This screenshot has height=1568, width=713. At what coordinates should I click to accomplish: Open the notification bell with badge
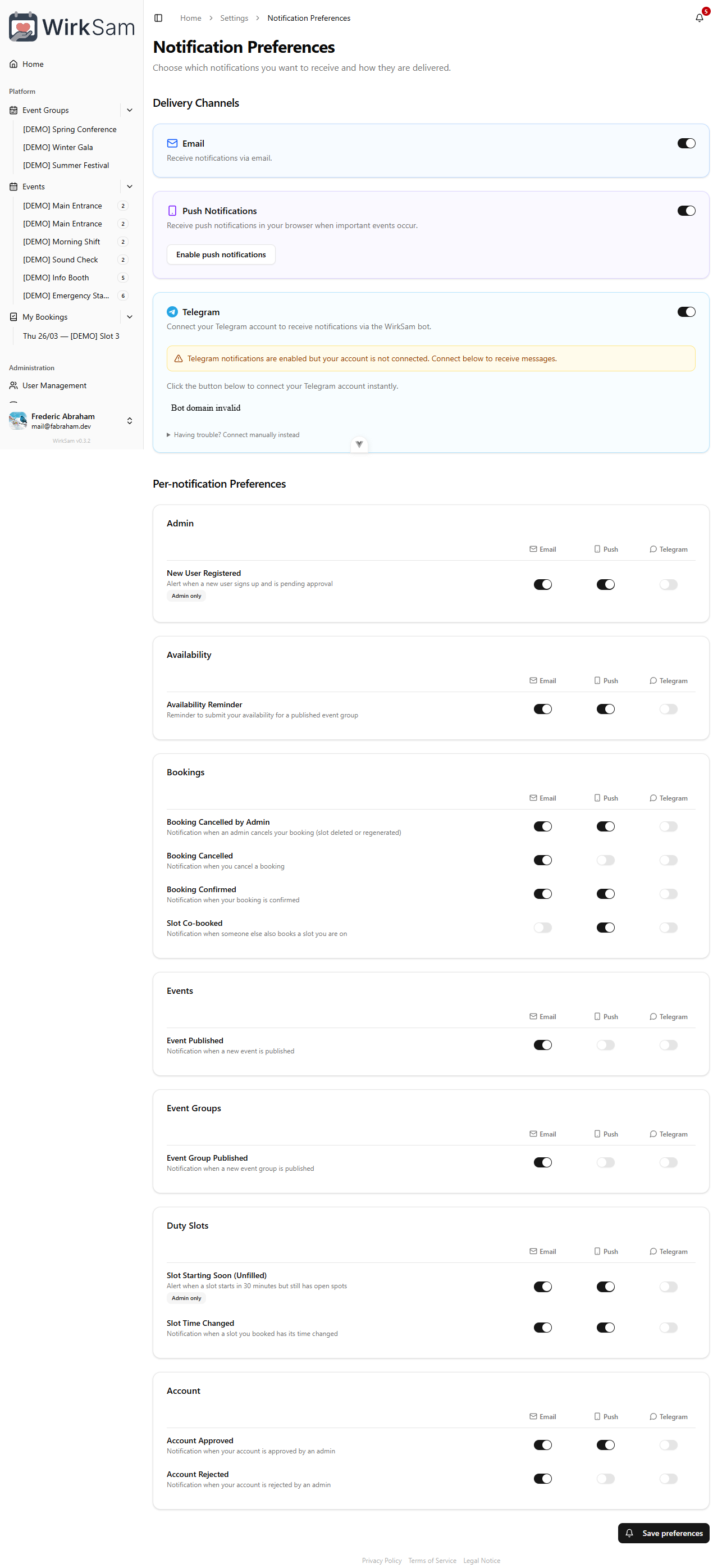[700, 17]
